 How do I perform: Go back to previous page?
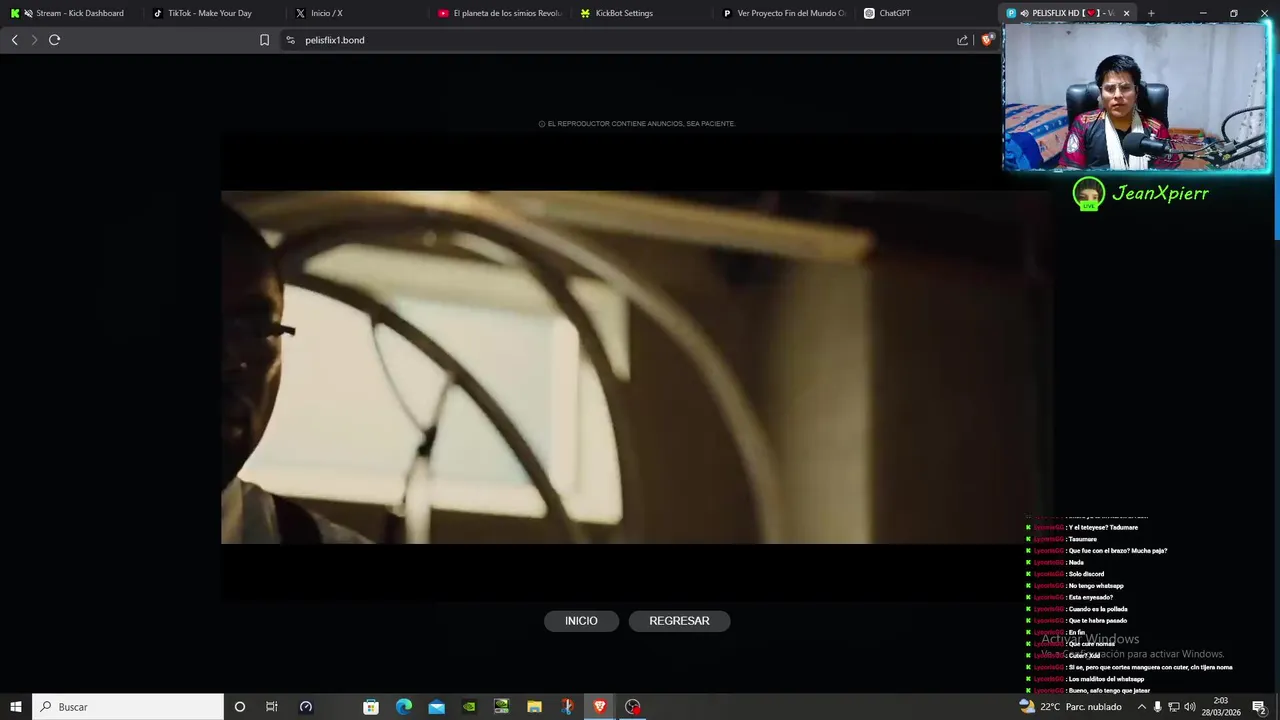[x=14, y=40]
